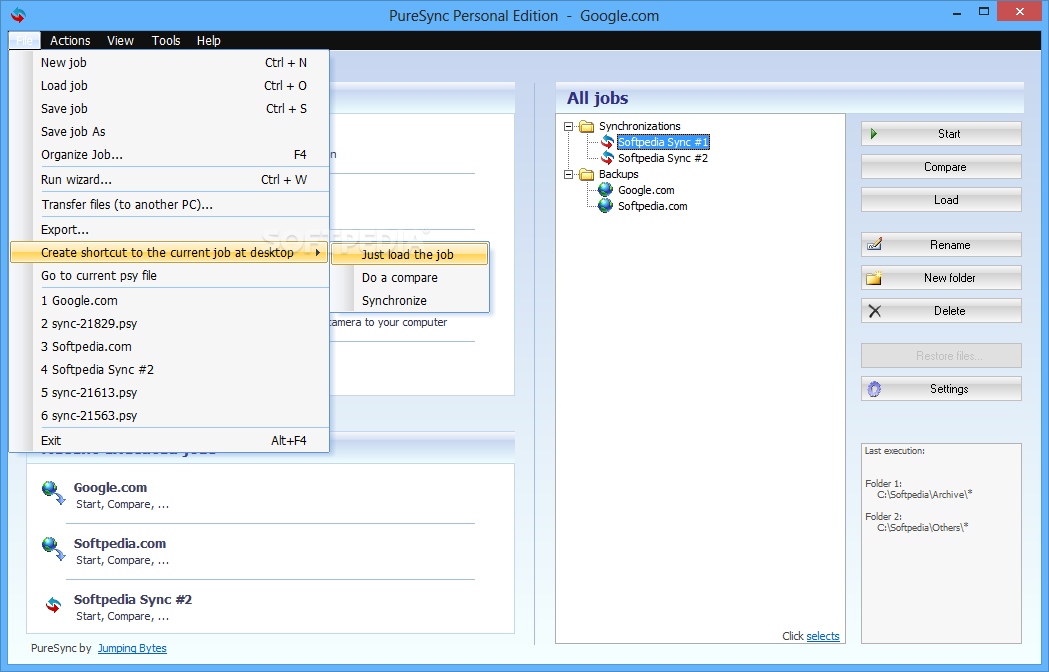Click the Synchronizations folder label
1049x672 pixels.
(639, 126)
